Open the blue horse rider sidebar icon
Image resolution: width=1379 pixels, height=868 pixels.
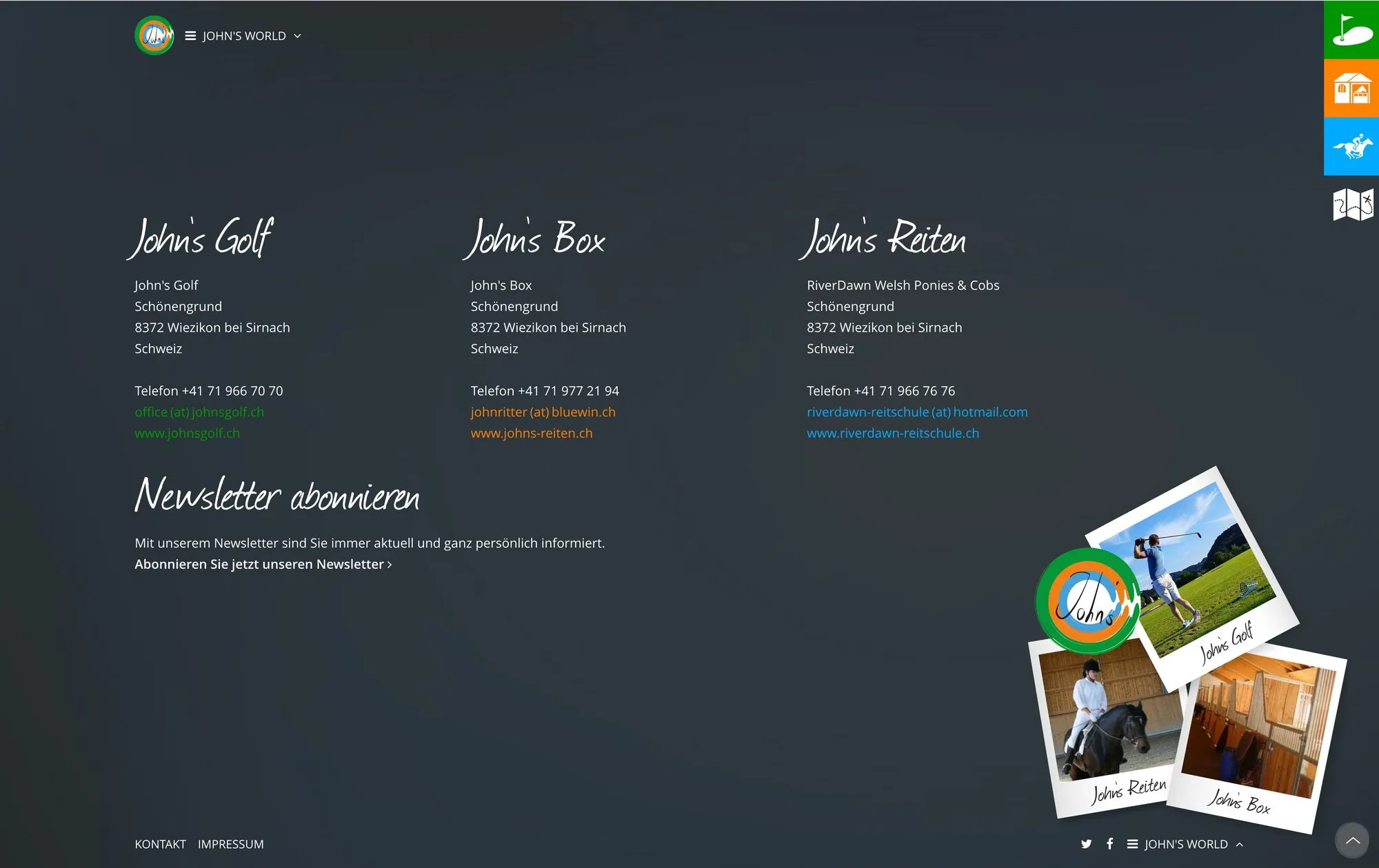[1351, 146]
